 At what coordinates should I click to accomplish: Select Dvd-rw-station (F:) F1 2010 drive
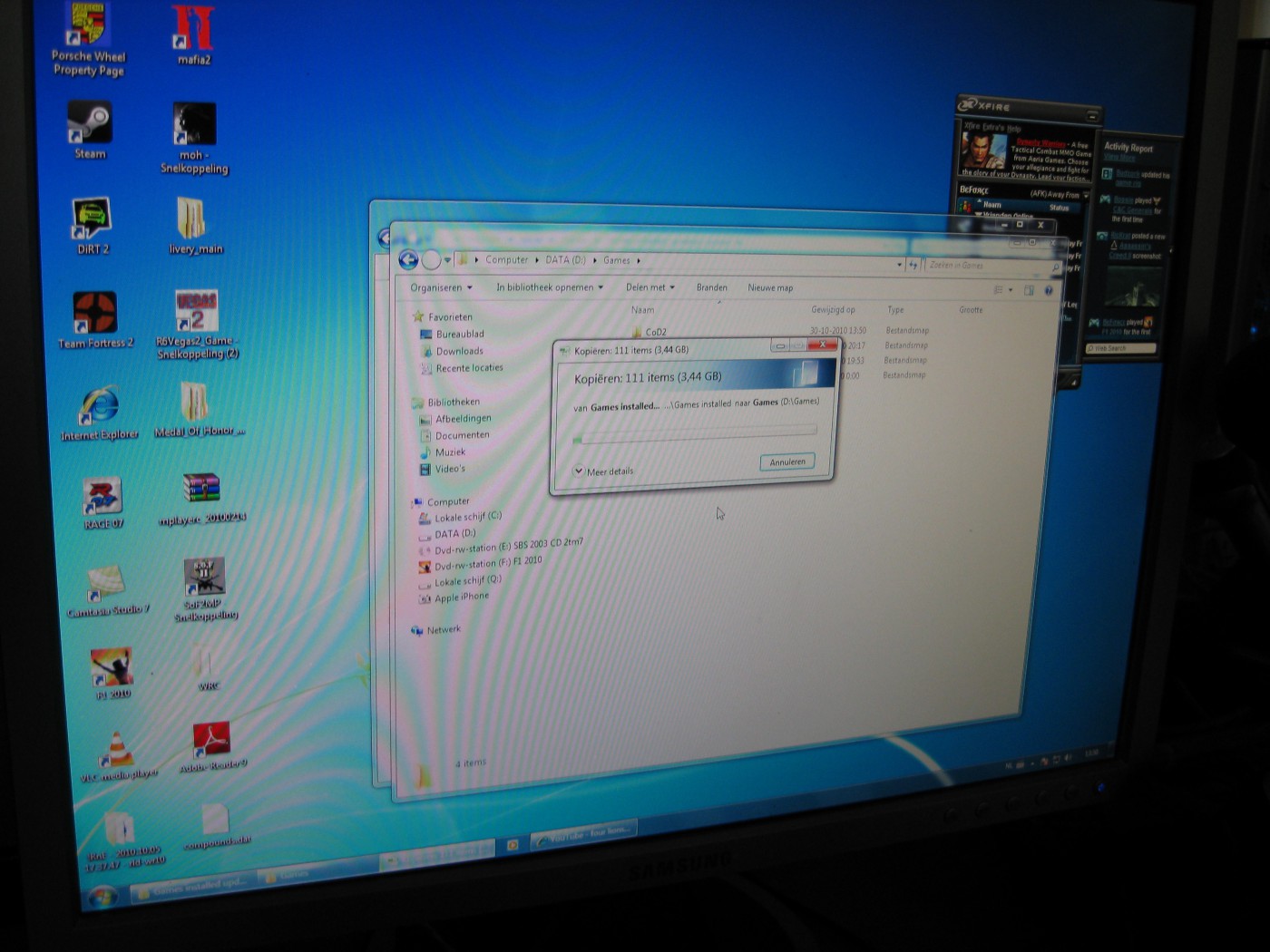tap(480, 563)
